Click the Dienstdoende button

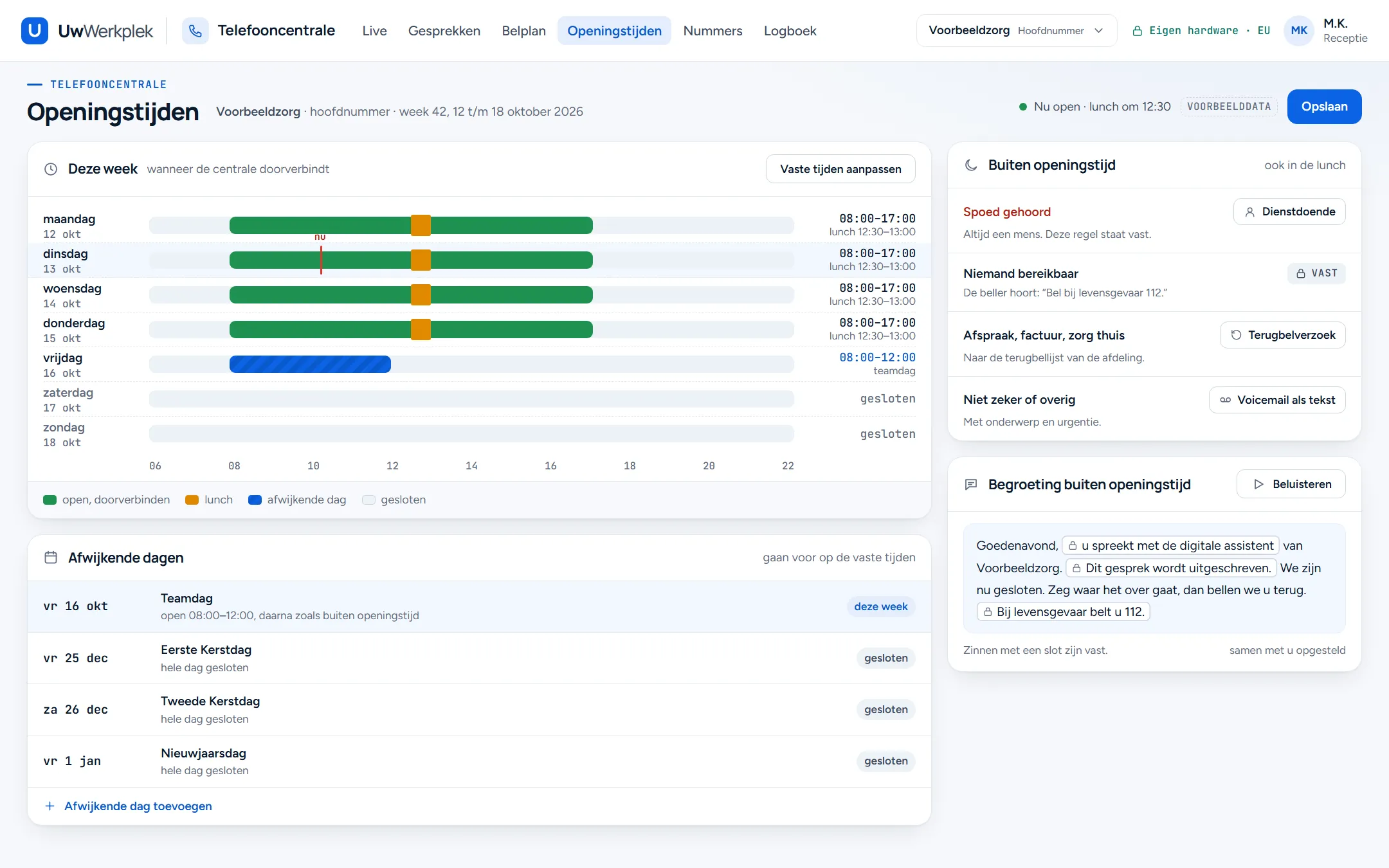click(x=1289, y=212)
